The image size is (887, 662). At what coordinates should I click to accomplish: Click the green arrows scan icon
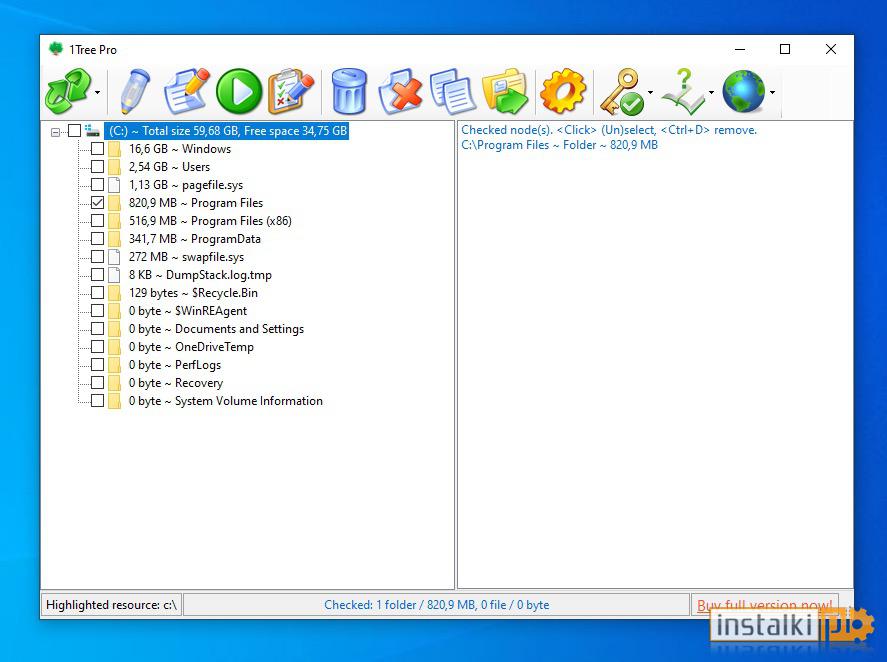click(68, 91)
